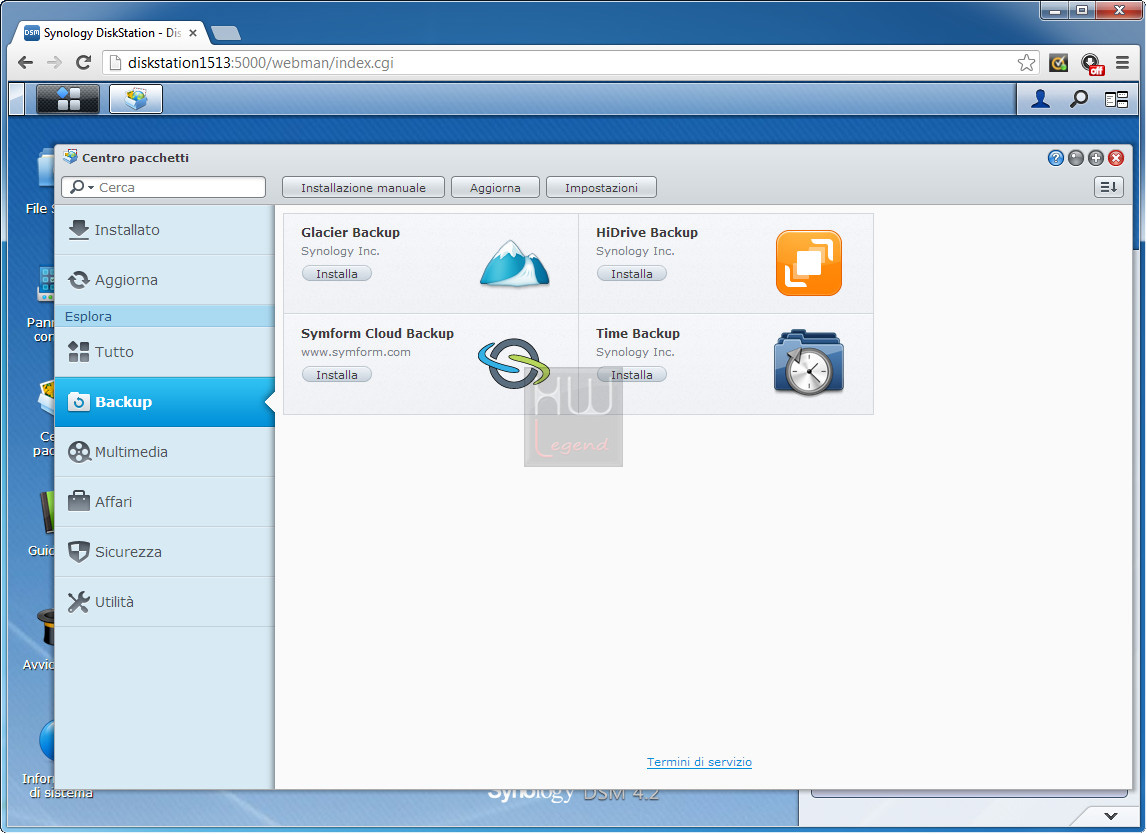Image resolution: width=1147 pixels, height=834 pixels.
Task: Select the Aggiorna sidebar category
Action: 165,280
